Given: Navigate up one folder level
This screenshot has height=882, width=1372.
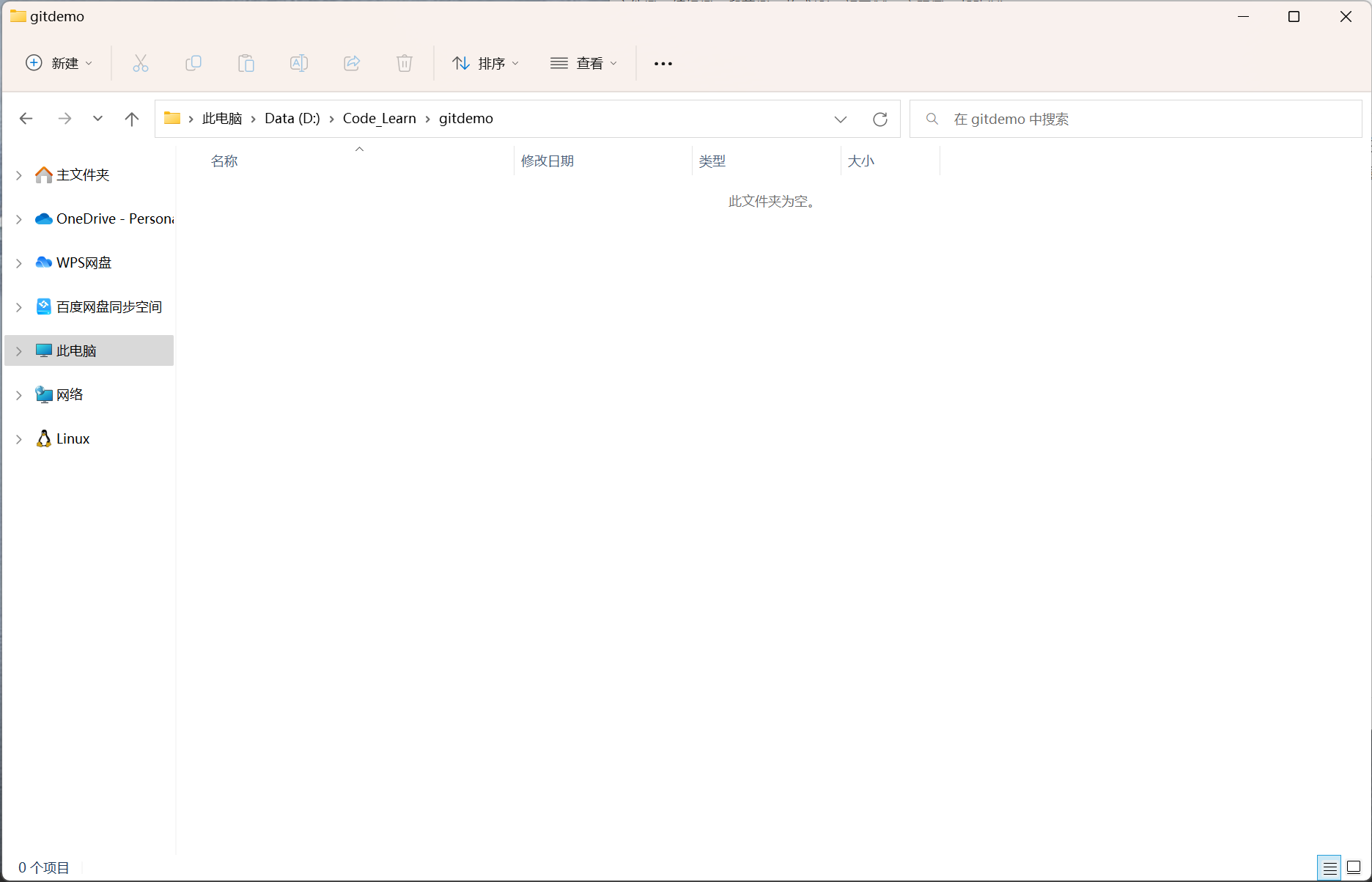Looking at the screenshot, I should click(132, 119).
